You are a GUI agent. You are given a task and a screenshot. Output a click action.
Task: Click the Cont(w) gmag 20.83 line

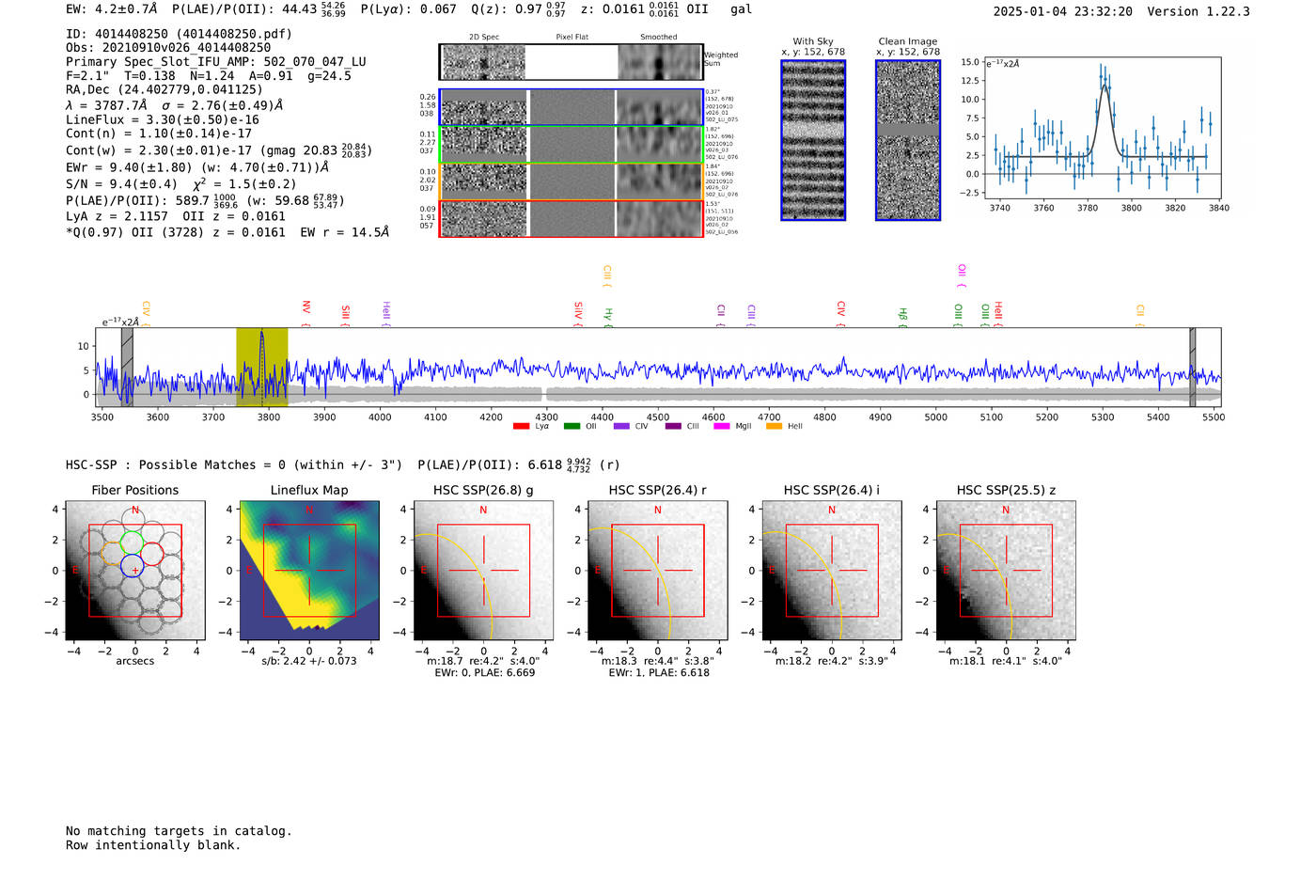click(x=219, y=149)
